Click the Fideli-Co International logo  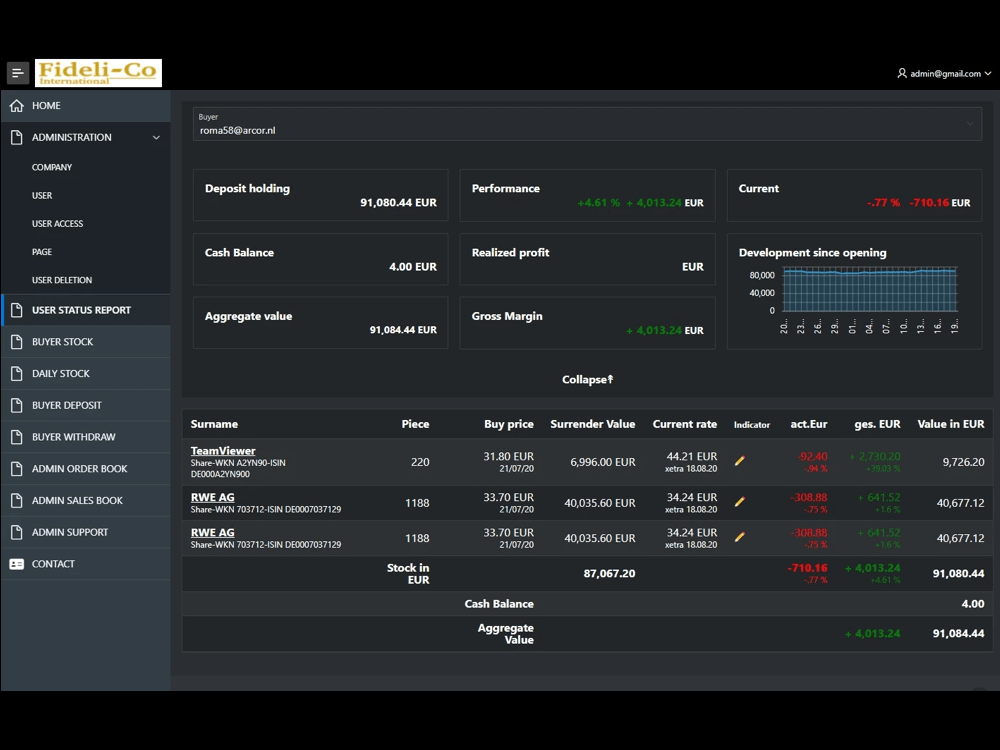98,73
